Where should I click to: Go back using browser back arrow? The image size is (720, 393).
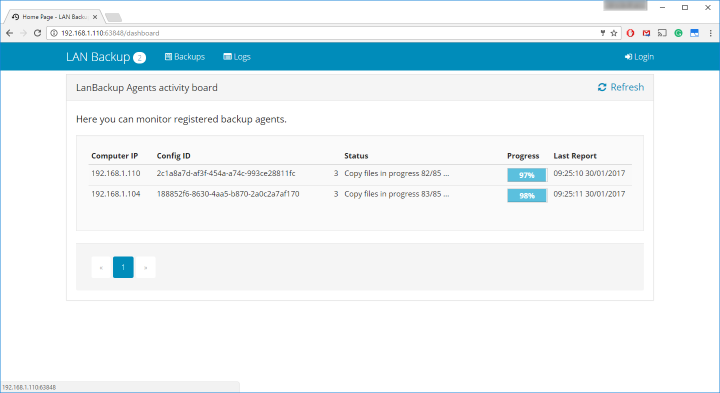coord(10,33)
